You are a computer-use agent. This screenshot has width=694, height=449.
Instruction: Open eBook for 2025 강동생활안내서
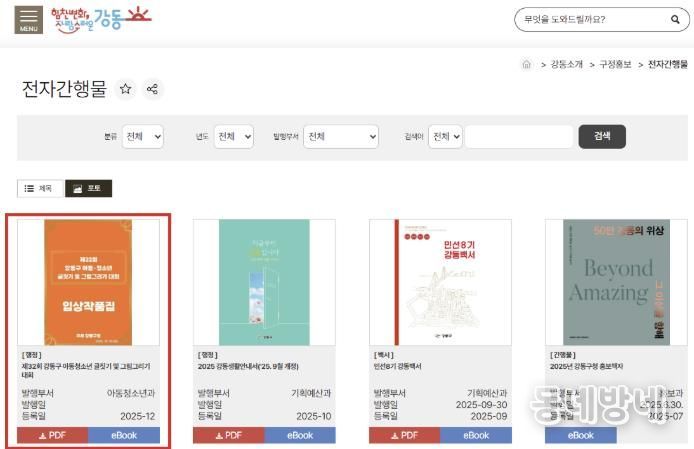pos(300,435)
